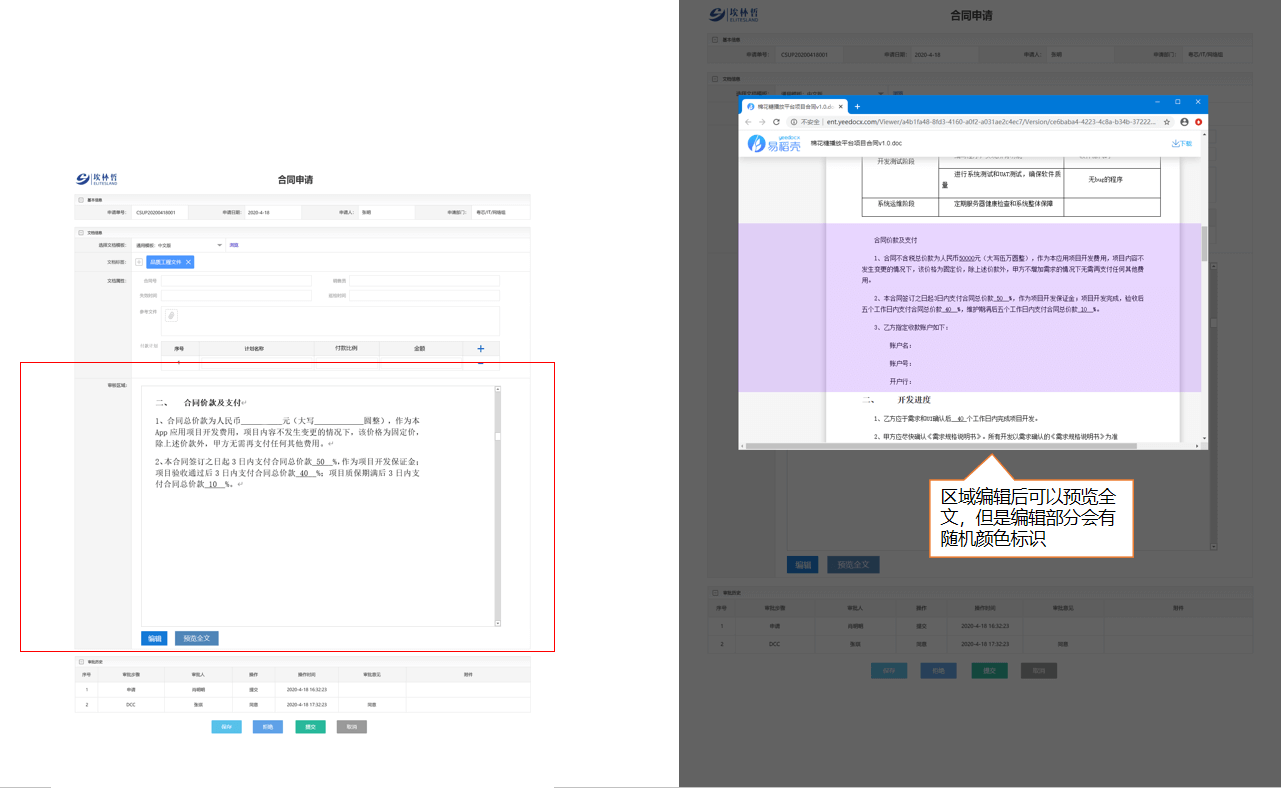Select the contract document browser tab
This screenshot has width=1281, height=788.
[x=795, y=106]
